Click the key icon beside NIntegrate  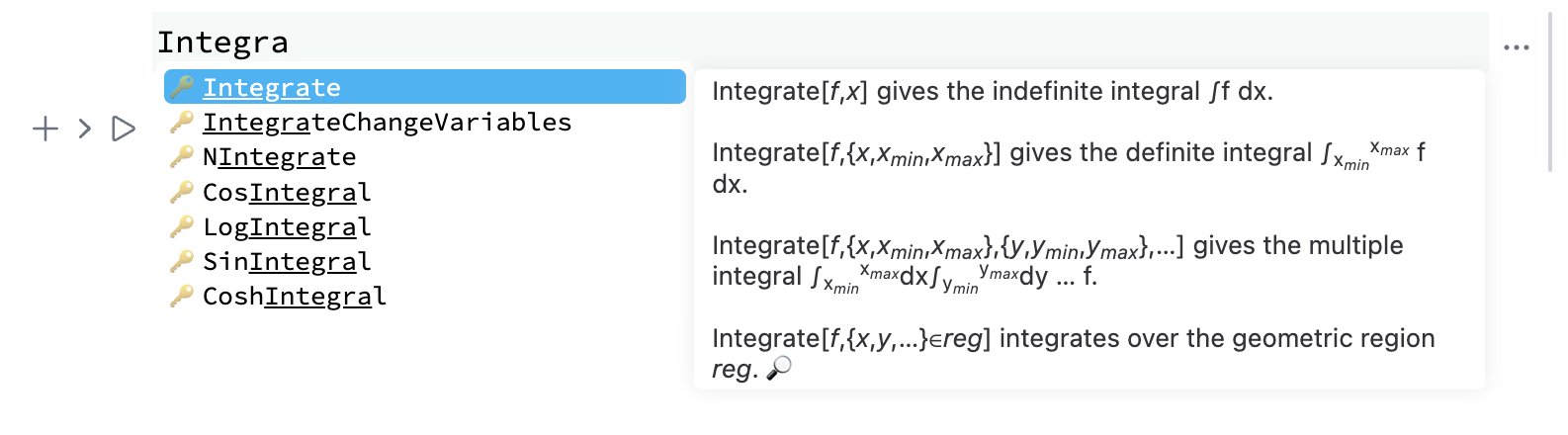181,157
